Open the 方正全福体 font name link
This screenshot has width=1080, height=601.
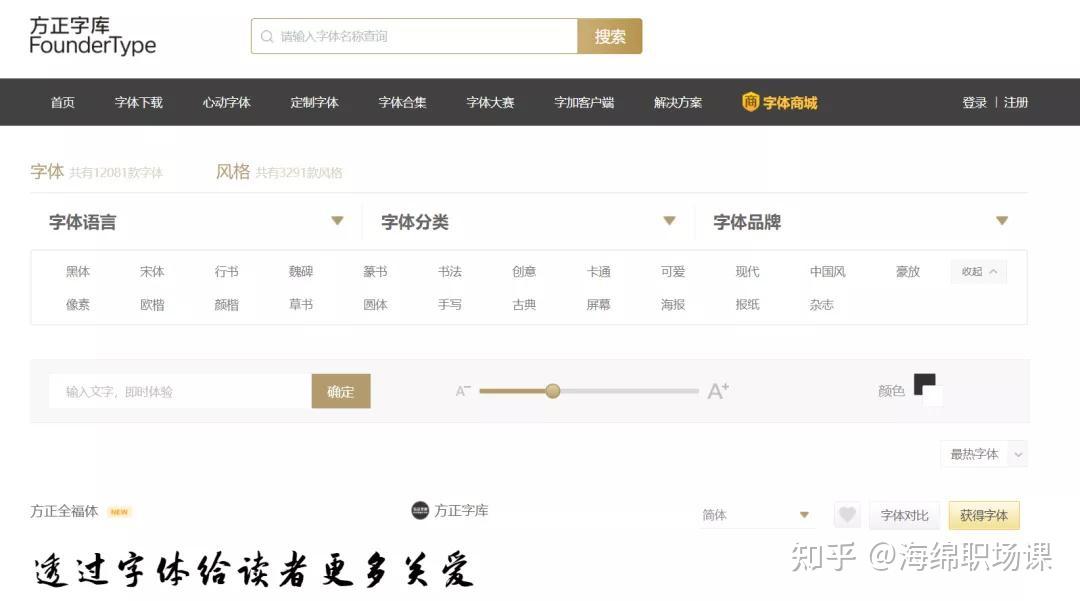[x=64, y=511]
